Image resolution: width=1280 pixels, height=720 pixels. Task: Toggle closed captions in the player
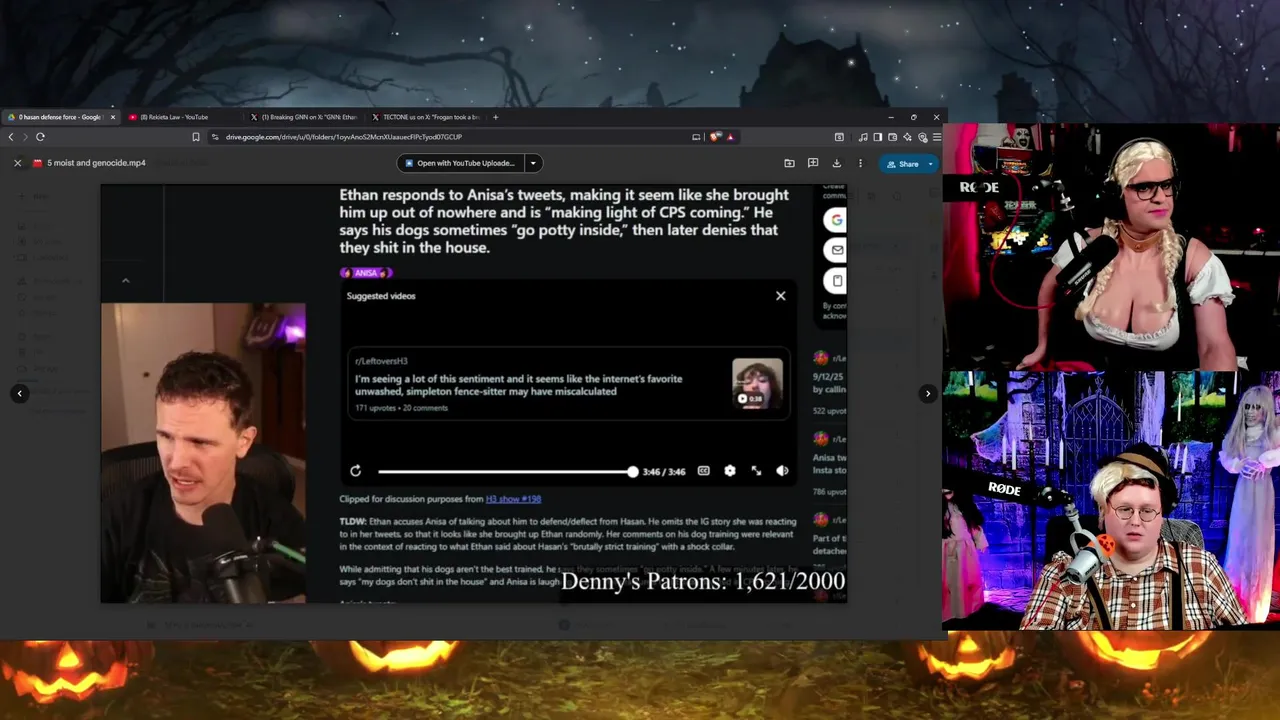[703, 471]
